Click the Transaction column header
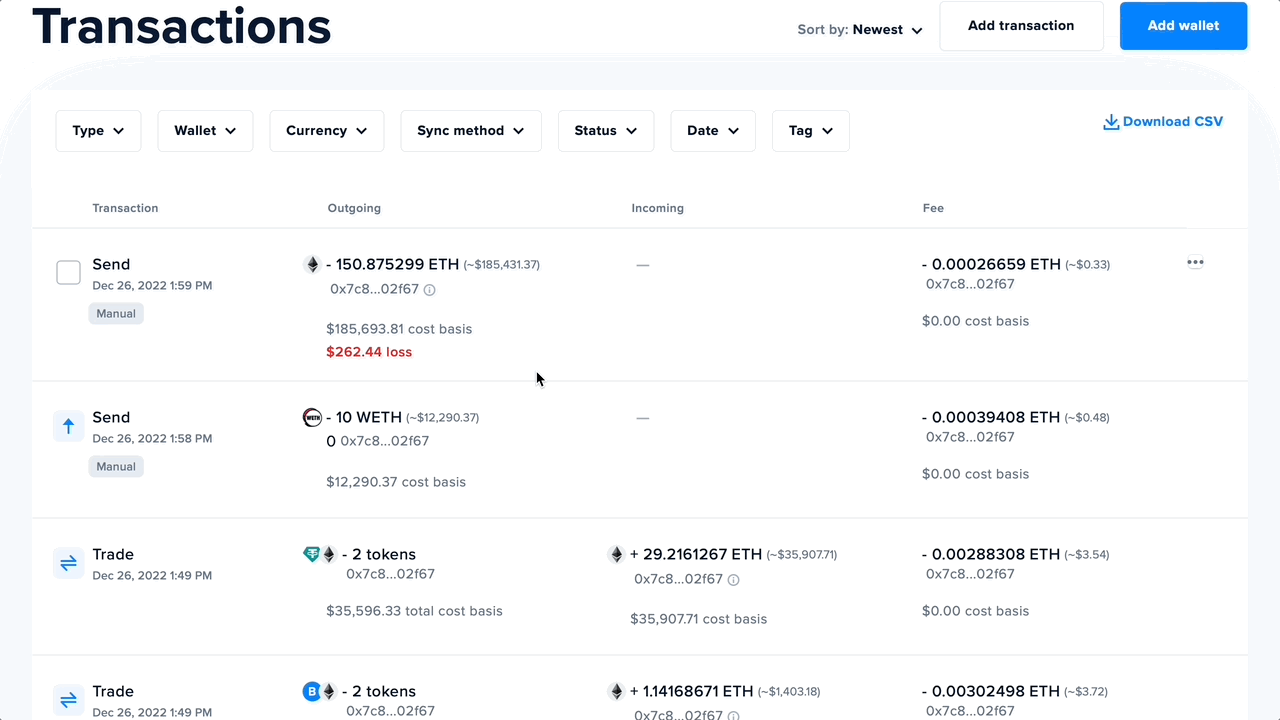The height and width of the screenshot is (720, 1280). pyautogui.click(x=125, y=208)
